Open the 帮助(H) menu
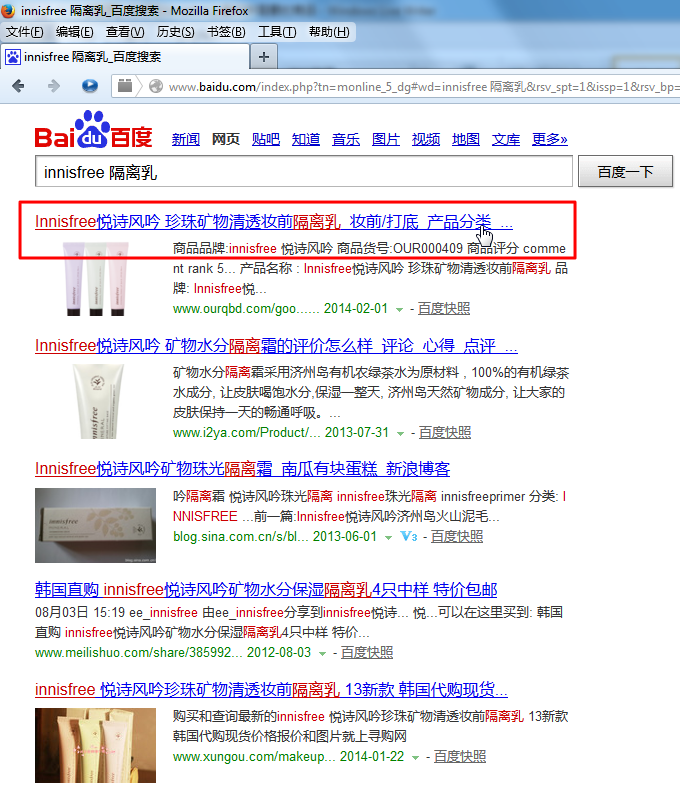 click(329, 32)
